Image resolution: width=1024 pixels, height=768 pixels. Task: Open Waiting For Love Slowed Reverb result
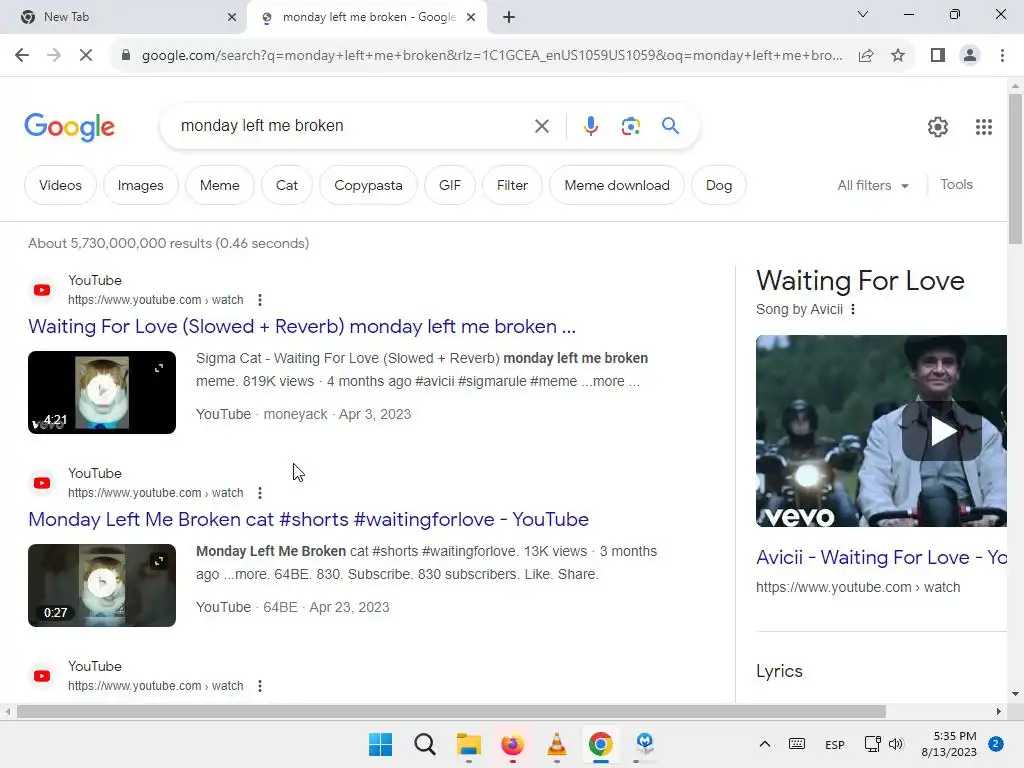pos(302,326)
